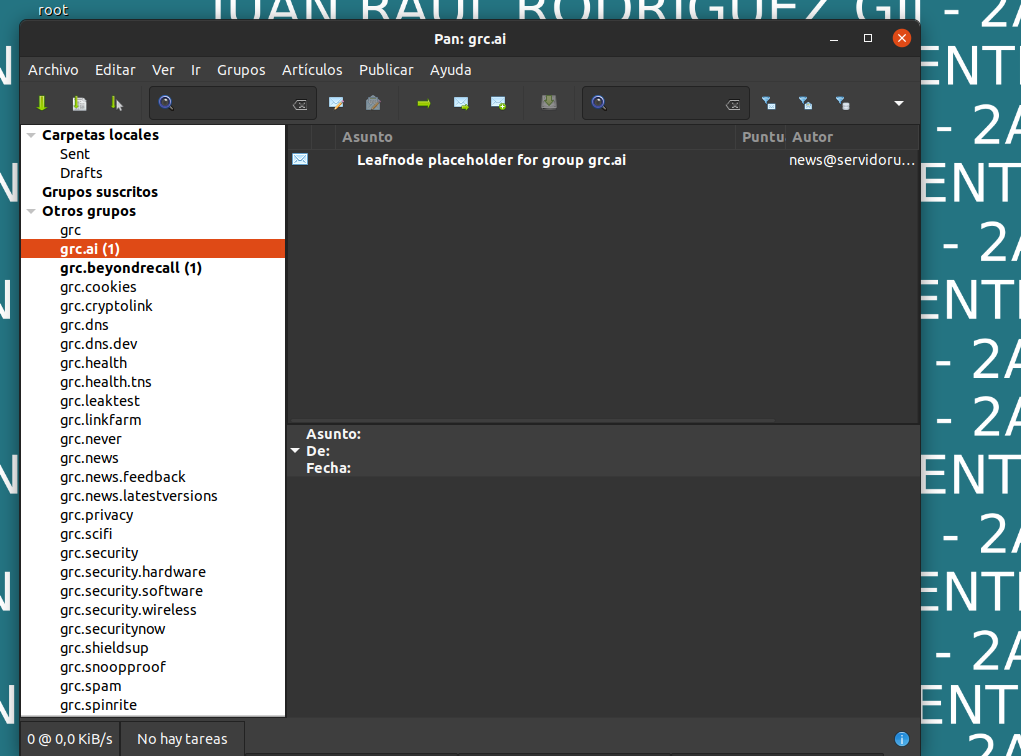Click the read next green arrow icon
1021x756 pixels.
[x=424, y=103]
